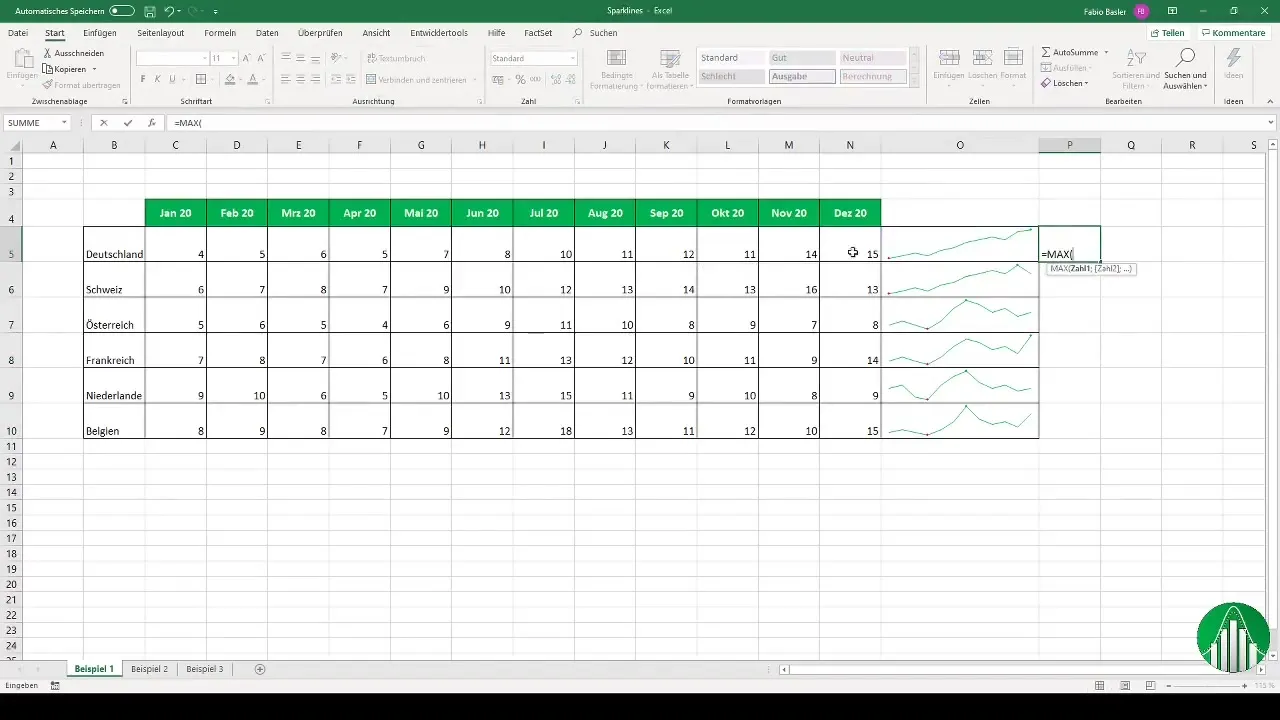Screen dimensions: 1280x720
Task: Decrease font size with small A
Action: [x=261, y=58]
